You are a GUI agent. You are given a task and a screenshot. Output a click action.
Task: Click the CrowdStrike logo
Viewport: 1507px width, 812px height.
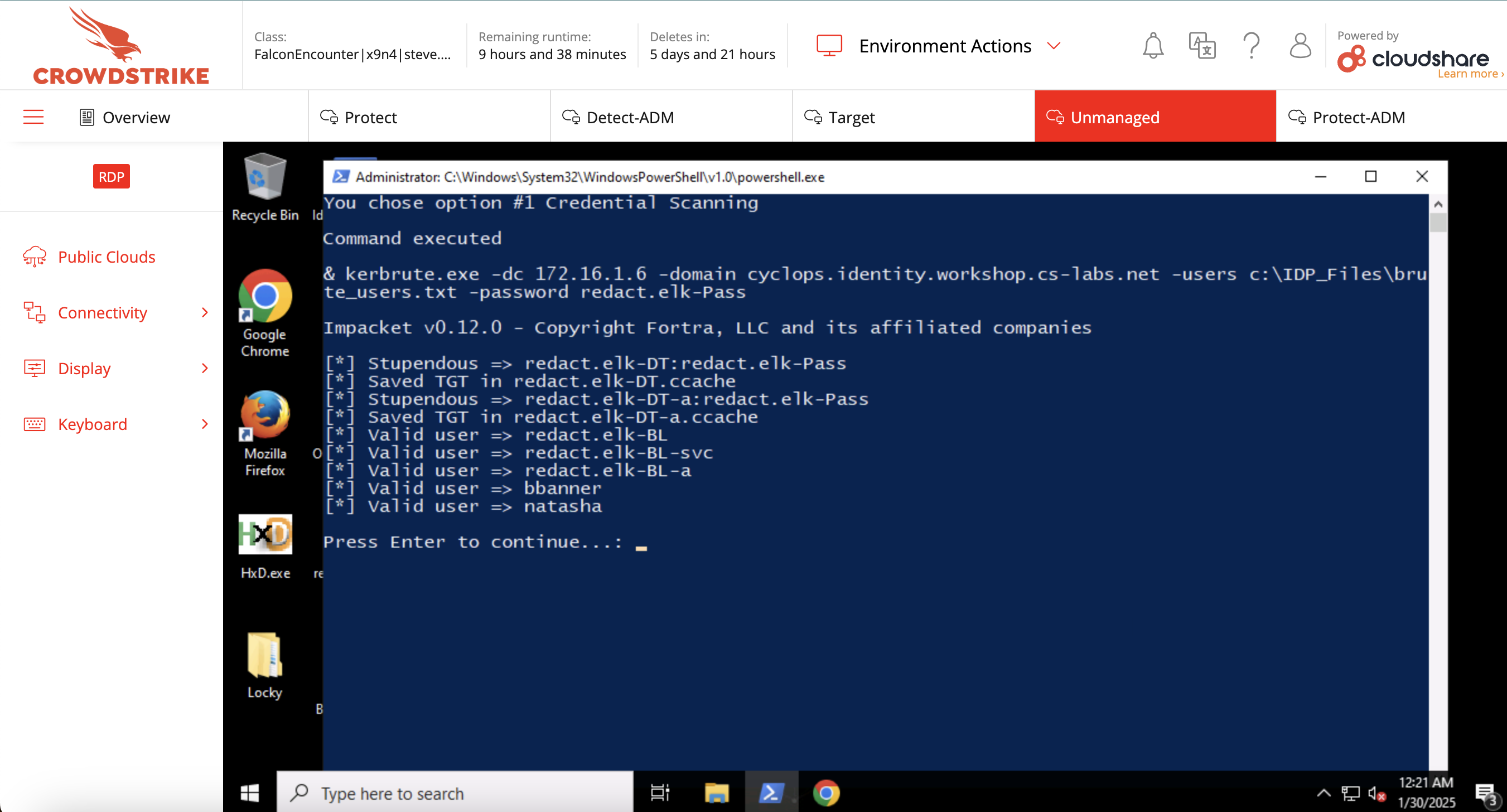tap(120, 46)
